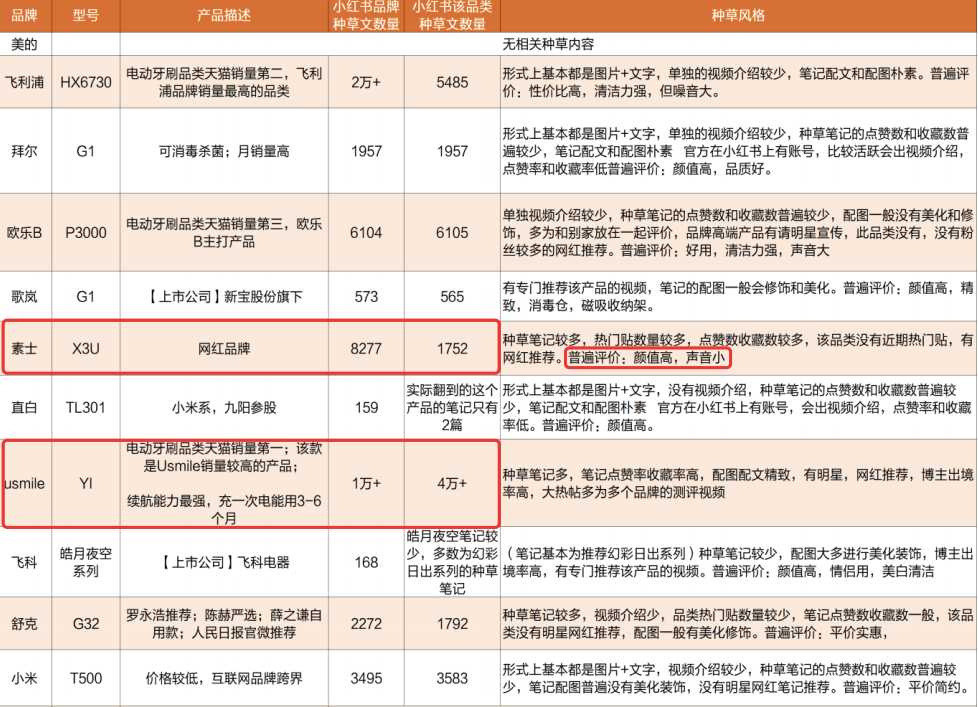Select the 573 count cell
The width and height of the screenshot is (978, 707).
tap(366, 296)
